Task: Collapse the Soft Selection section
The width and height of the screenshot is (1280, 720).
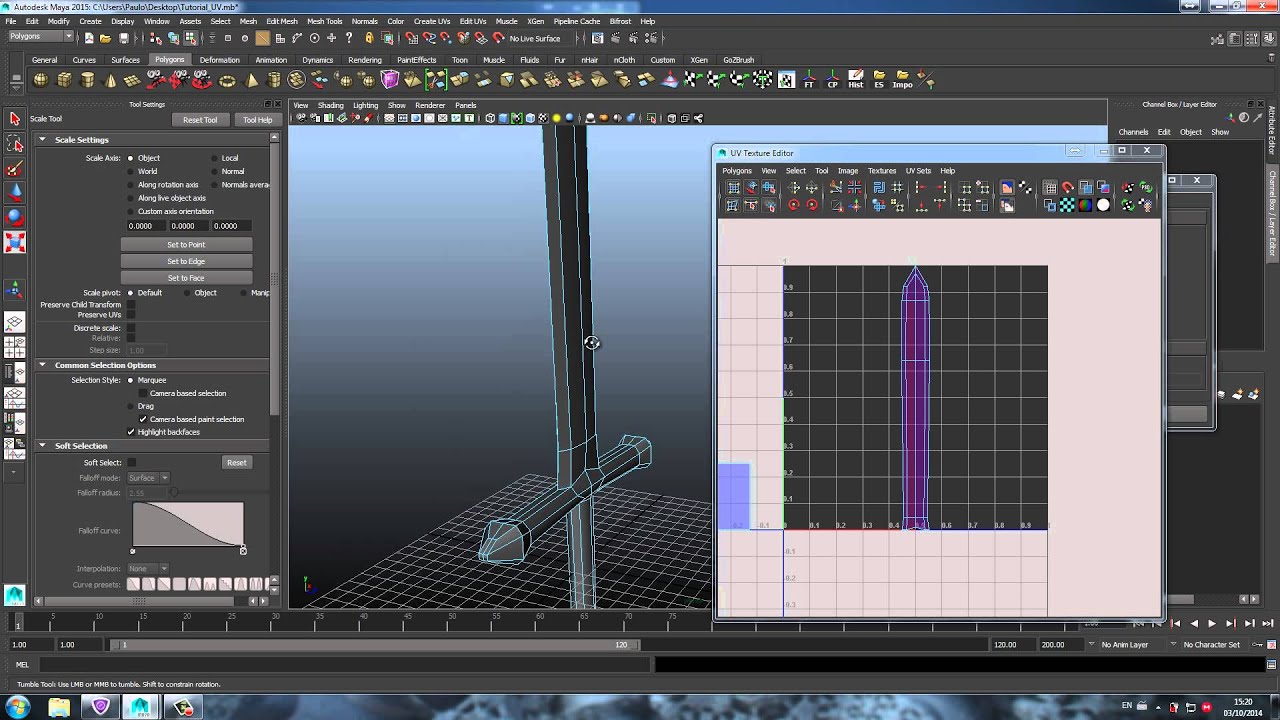Action: tap(43, 446)
